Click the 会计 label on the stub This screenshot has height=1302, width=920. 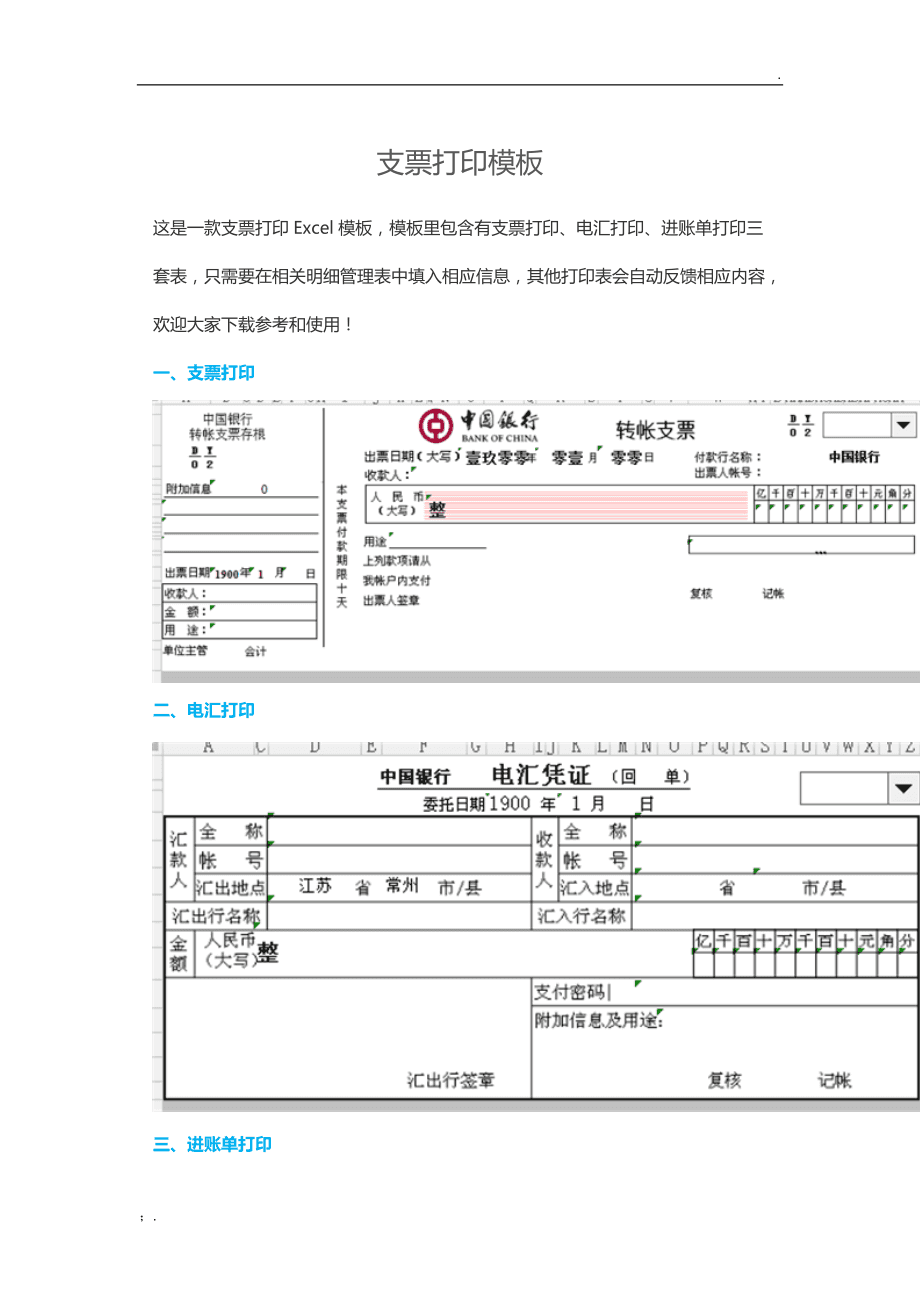256,651
